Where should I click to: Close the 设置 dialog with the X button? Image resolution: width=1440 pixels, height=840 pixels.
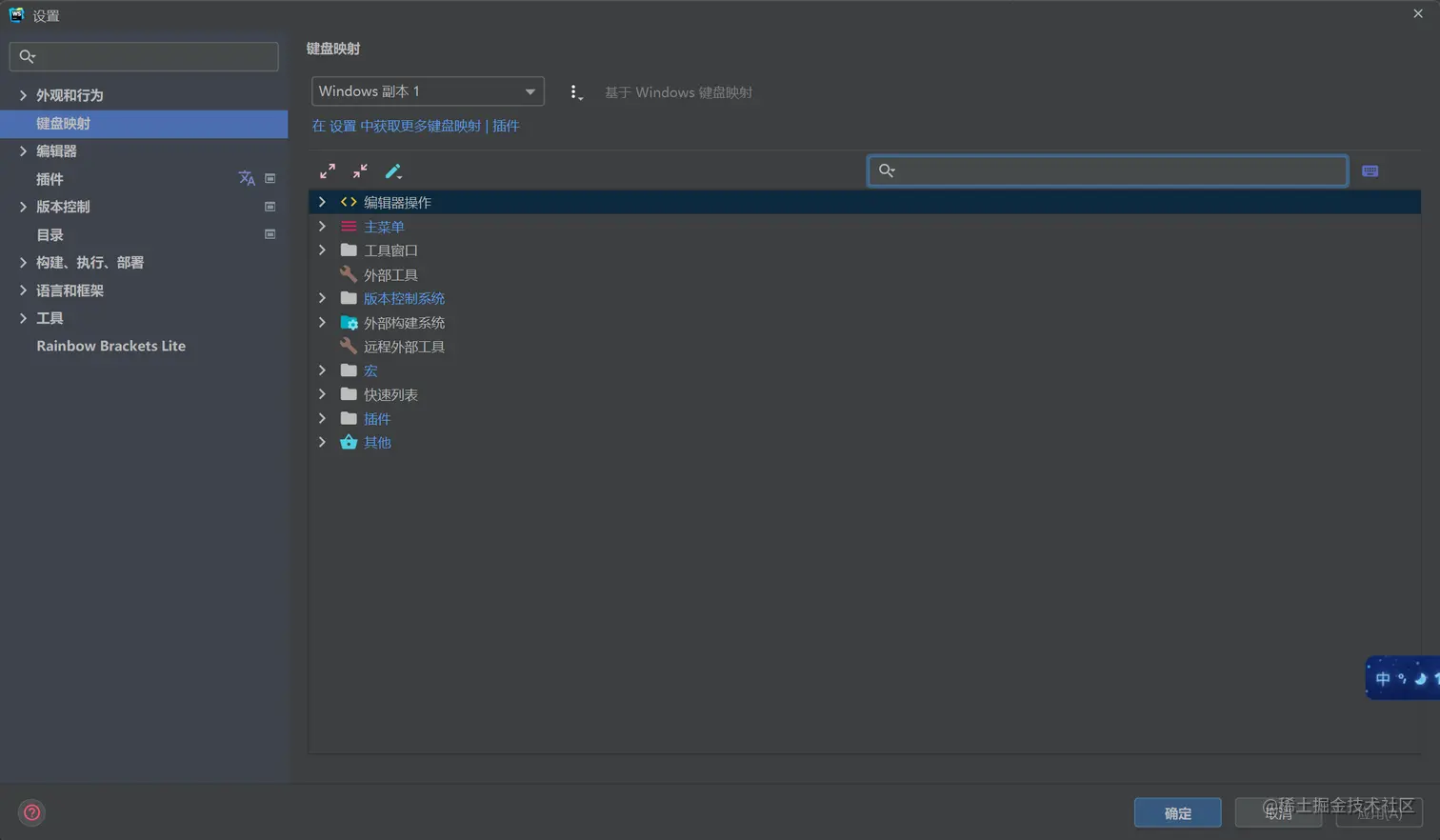1418,13
